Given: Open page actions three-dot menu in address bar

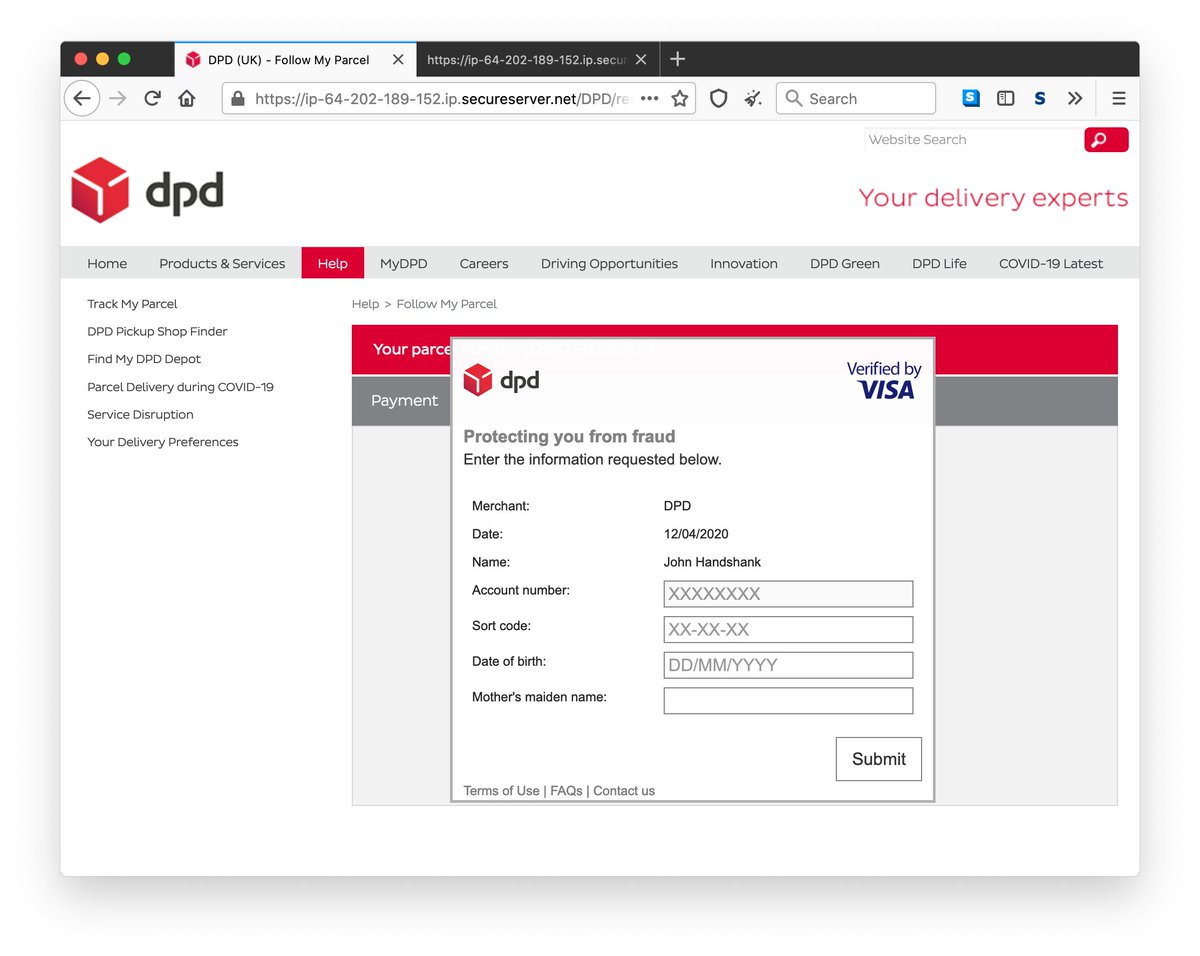Looking at the screenshot, I should pyautogui.click(x=649, y=98).
